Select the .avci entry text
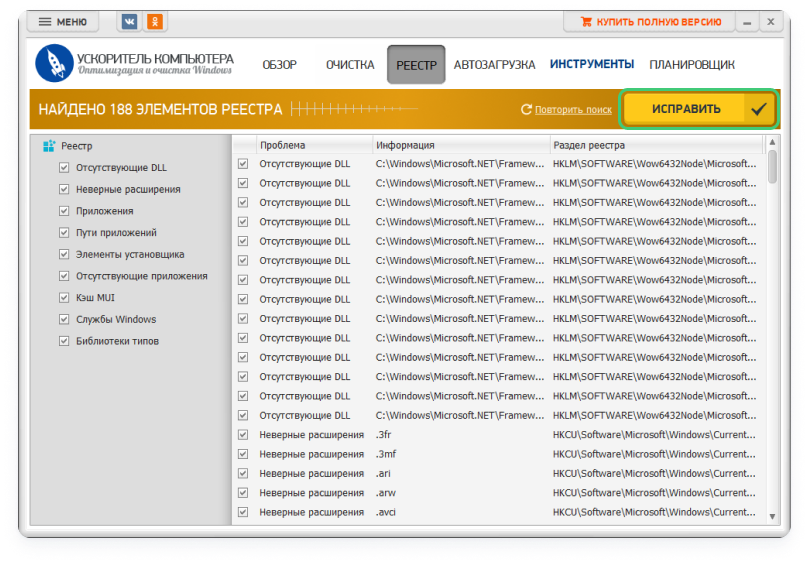The width and height of the screenshot is (809, 564). click(386, 512)
